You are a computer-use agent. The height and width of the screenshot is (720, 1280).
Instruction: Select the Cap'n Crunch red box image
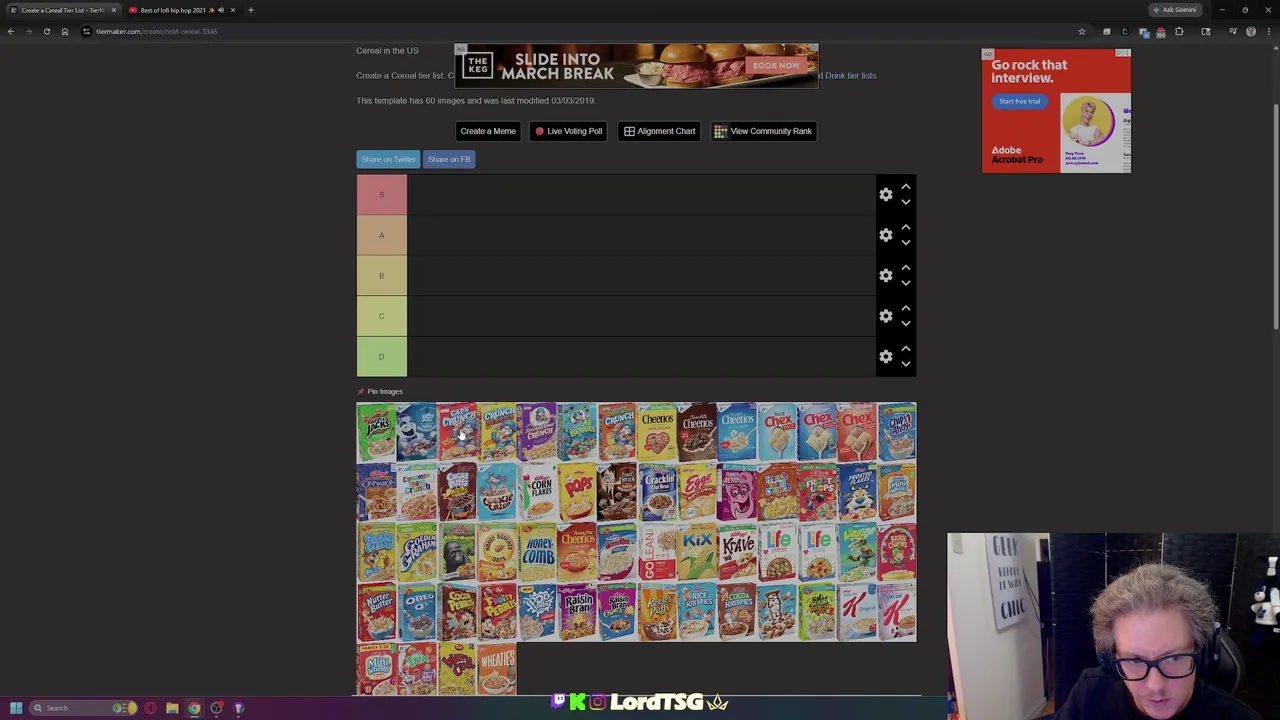(457, 432)
